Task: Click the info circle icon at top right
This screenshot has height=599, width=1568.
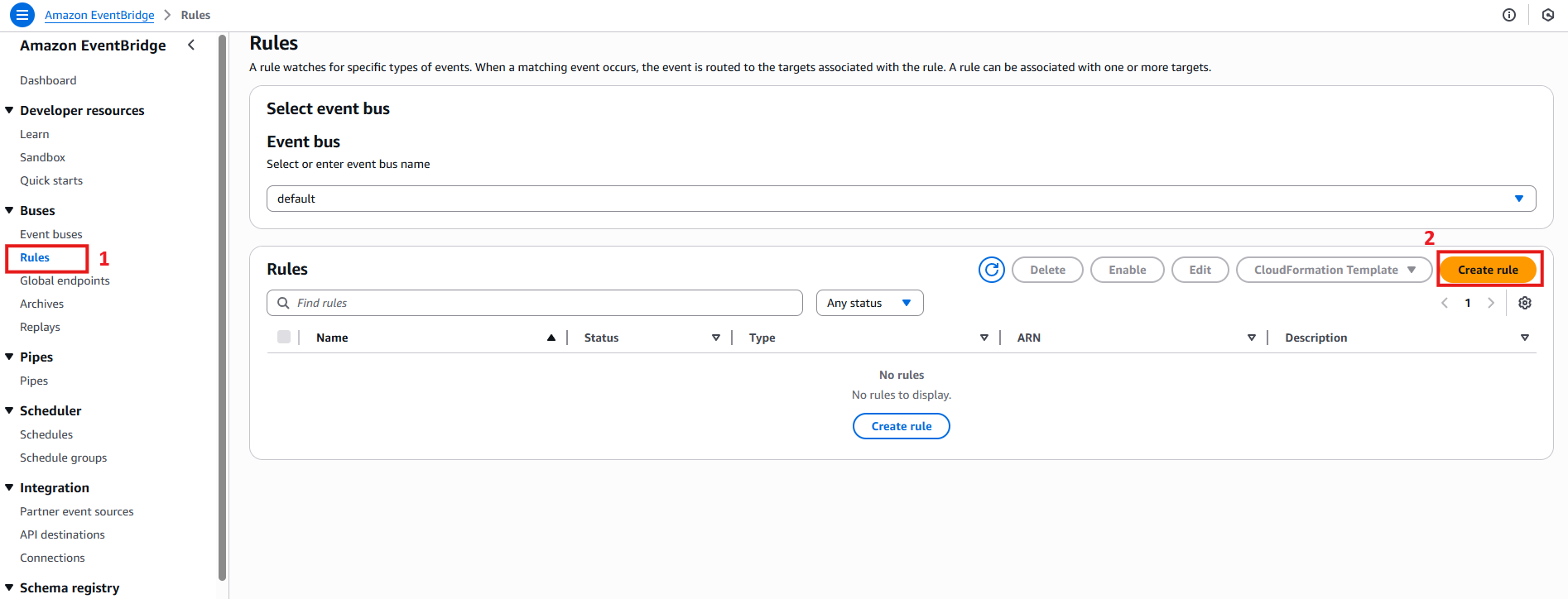Action: [1509, 15]
